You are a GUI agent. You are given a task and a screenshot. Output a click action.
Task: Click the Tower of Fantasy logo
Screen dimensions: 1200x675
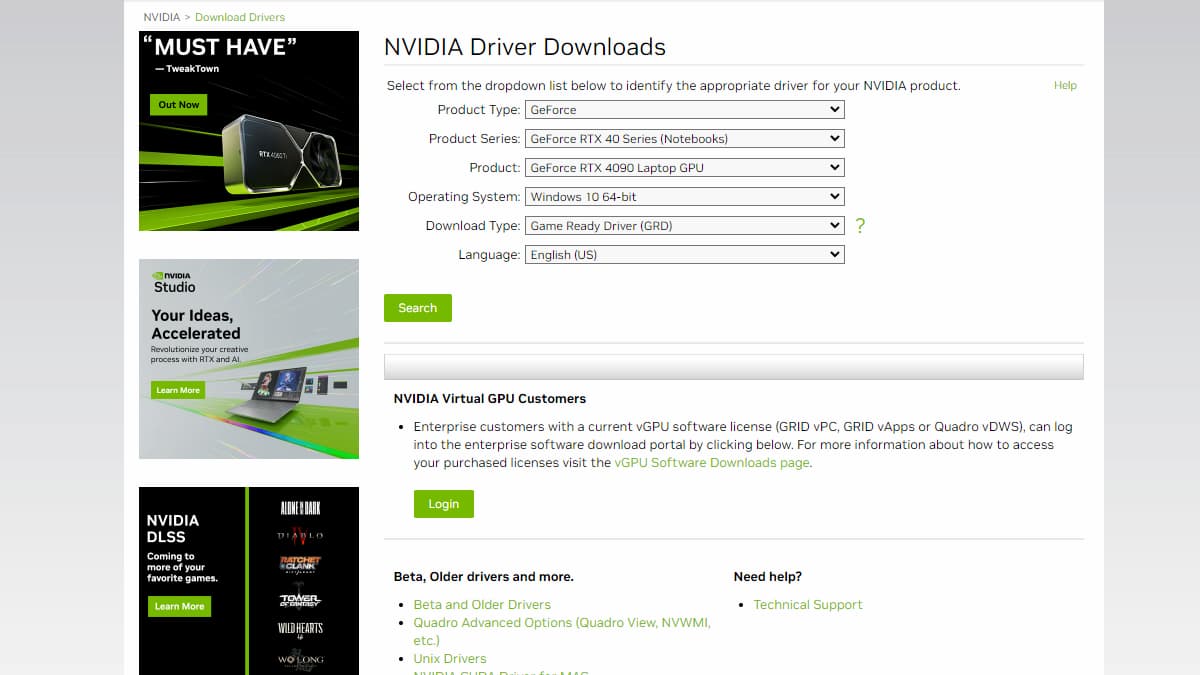pyautogui.click(x=300, y=599)
